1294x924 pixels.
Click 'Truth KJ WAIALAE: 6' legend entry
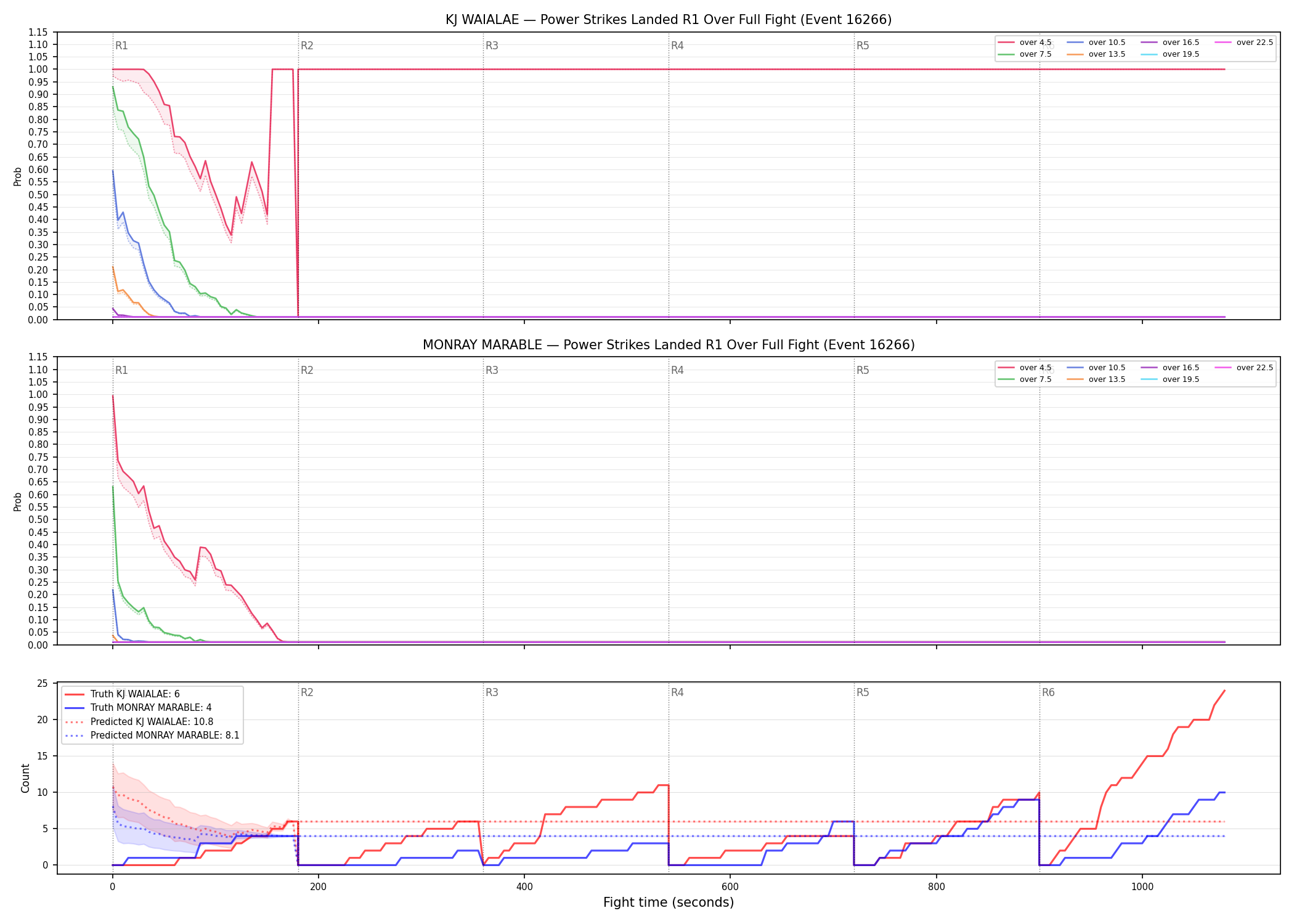click(122, 694)
